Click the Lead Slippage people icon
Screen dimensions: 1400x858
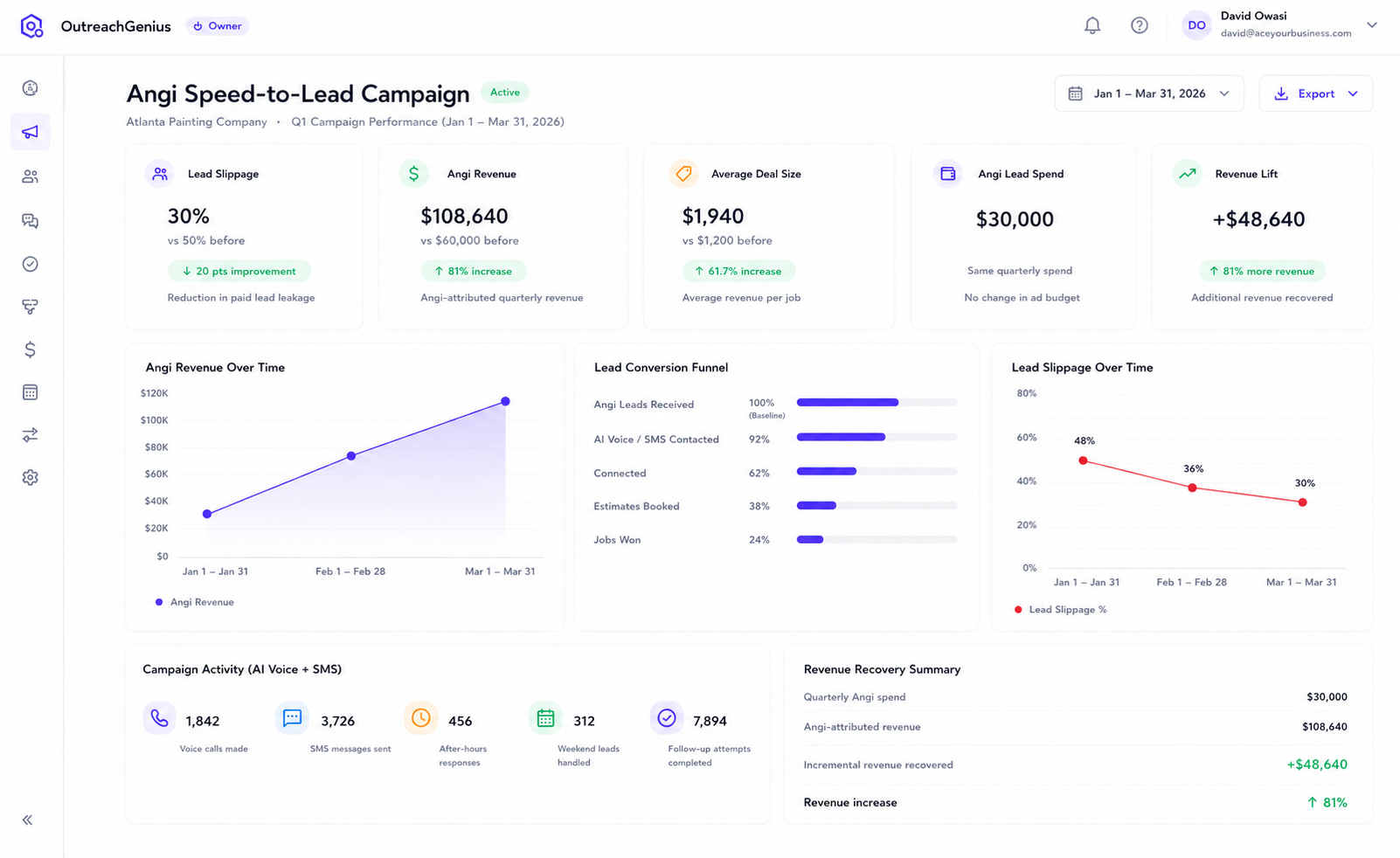click(x=160, y=174)
